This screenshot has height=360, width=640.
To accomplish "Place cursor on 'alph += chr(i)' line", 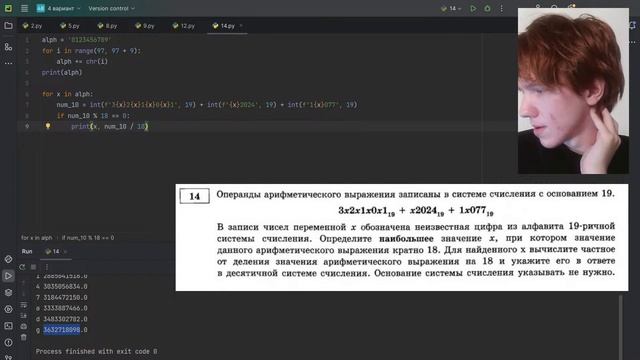I will [x=82, y=62].
